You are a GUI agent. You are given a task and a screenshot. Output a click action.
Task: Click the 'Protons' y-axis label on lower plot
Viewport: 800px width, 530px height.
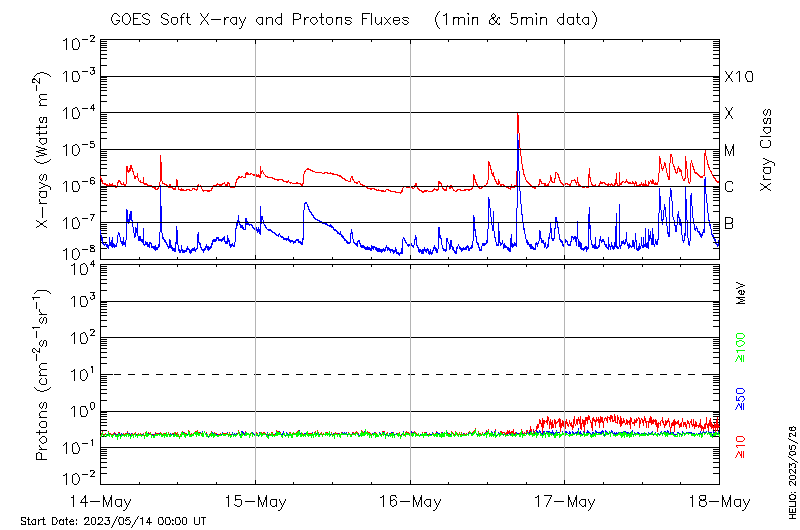coord(44,373)
